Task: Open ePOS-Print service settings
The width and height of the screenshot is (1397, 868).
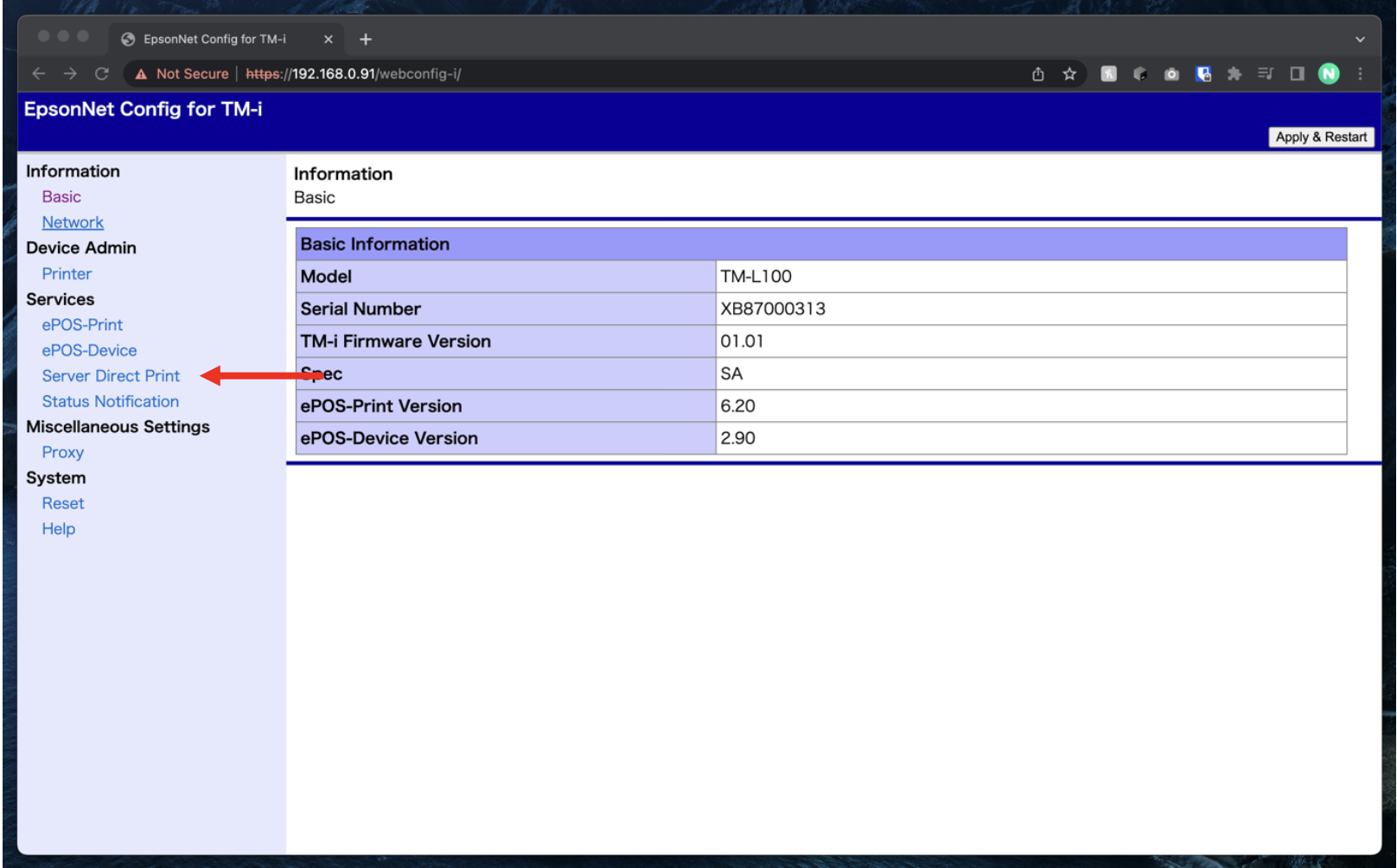Action: coord(82,325)
